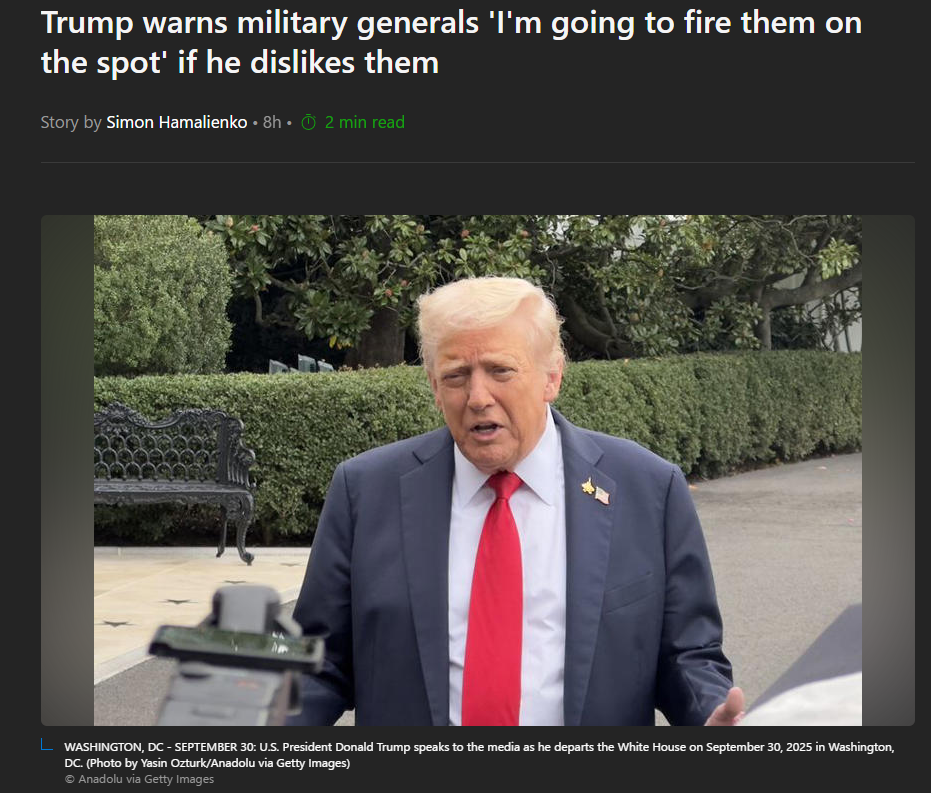
Task: Click the American flag lapel pin
Action: point(602,495)
